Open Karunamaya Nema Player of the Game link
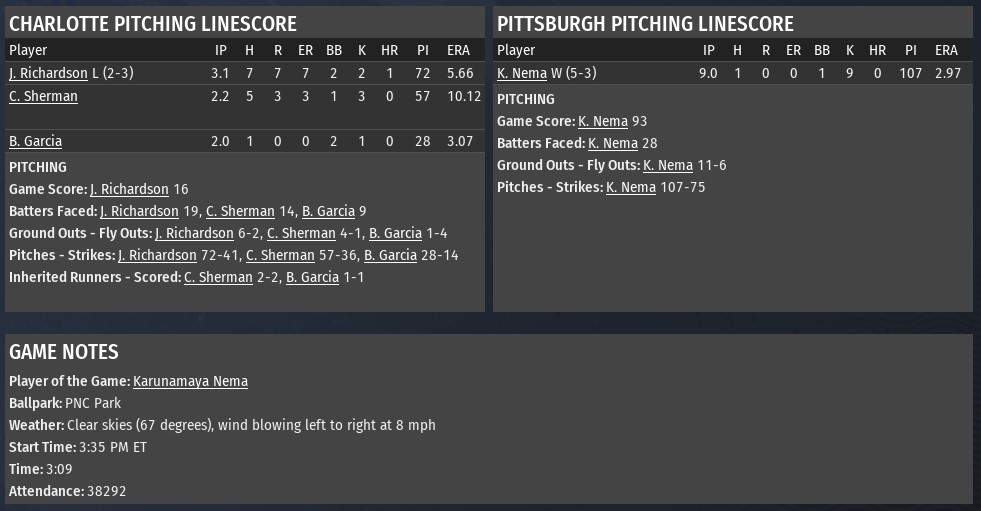The height and width of the screenshot is (511, 981). (190, 381)
